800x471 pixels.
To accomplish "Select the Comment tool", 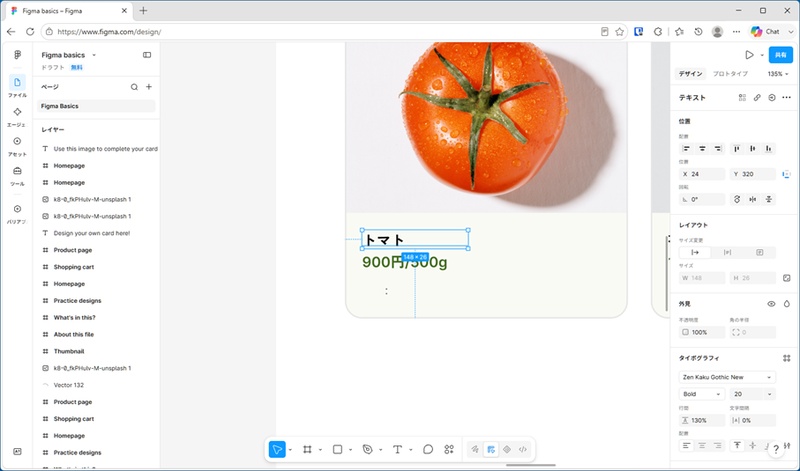I will click(428, 449).
